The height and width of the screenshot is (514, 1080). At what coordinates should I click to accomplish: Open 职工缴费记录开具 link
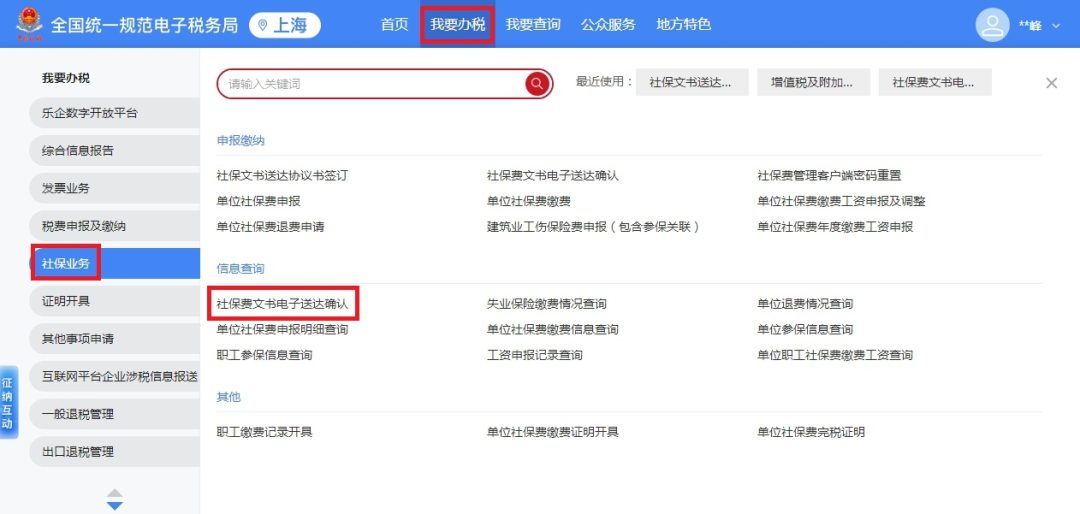click(264, 432)
